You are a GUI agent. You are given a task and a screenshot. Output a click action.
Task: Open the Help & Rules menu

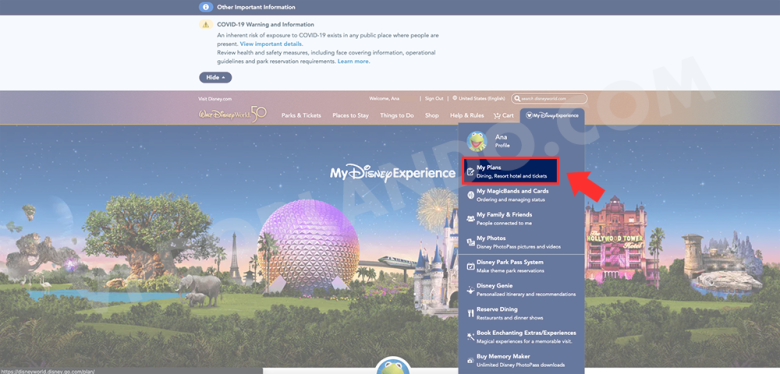click(x=467, y=115)
